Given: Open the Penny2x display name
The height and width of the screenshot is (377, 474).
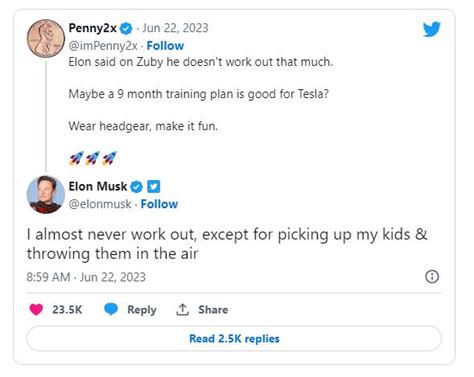Looking at the screenshot, I should pos(93,28).
